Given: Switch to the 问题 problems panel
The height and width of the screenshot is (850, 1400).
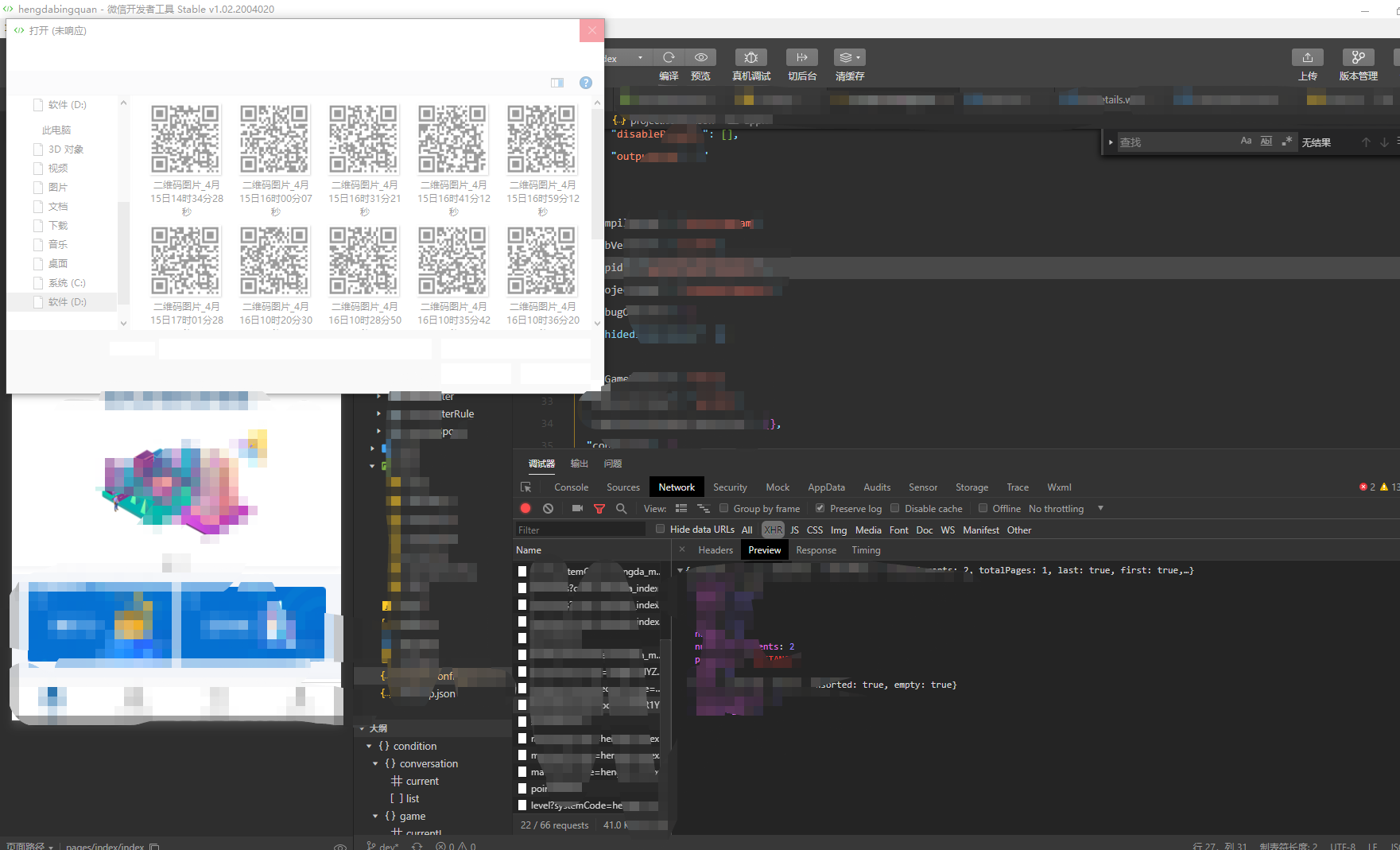Looking at the screenshot, I should [613, 464].
